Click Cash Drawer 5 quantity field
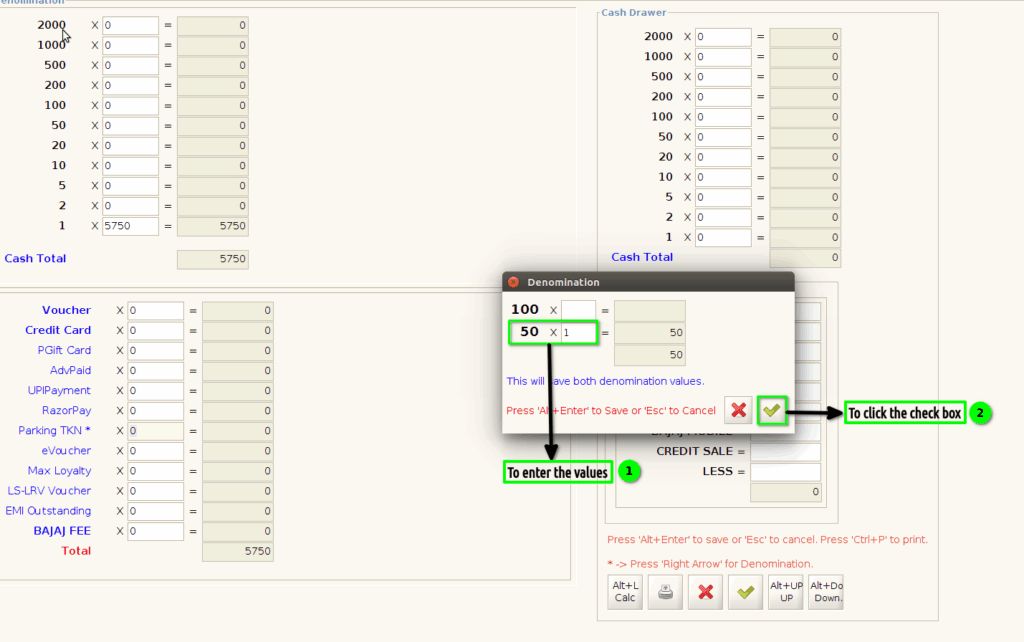1024x642 pixels. pyautogui.click(x=723, y=197)
